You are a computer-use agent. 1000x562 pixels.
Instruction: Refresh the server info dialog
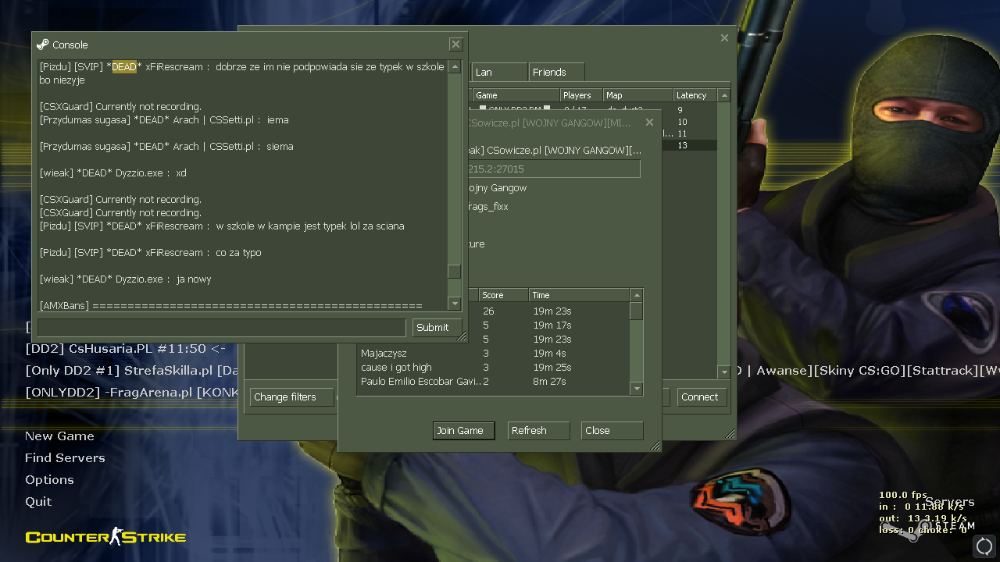click(x=538, y=431)
